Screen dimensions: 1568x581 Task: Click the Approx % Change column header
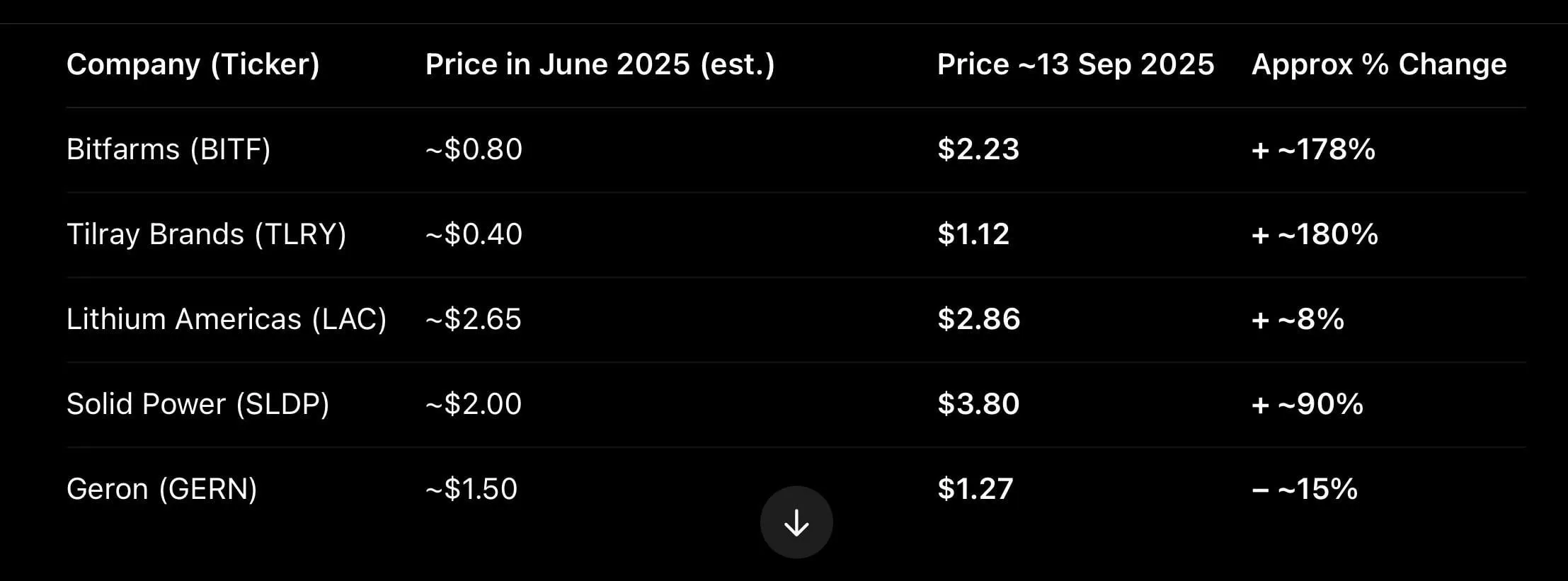1379,64
